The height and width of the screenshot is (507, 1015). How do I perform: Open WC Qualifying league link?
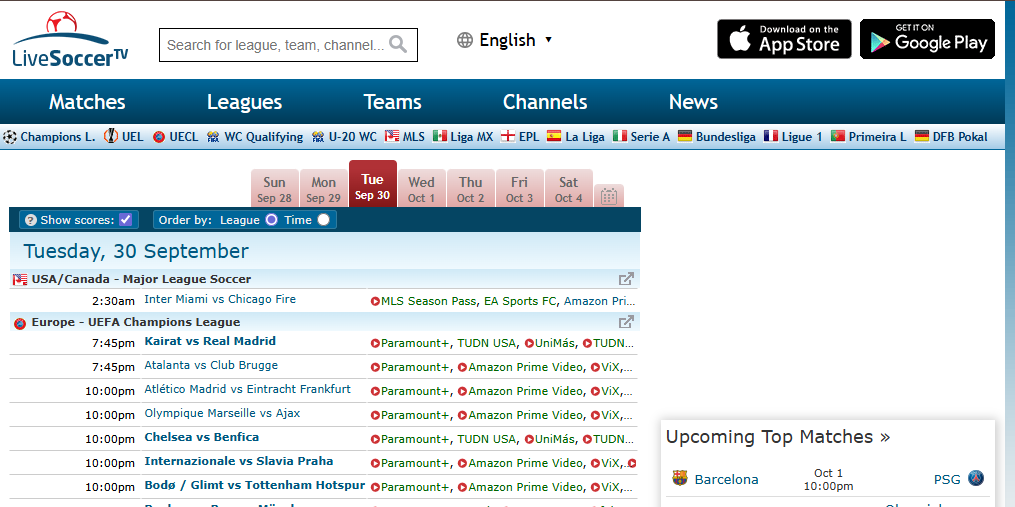263,137
